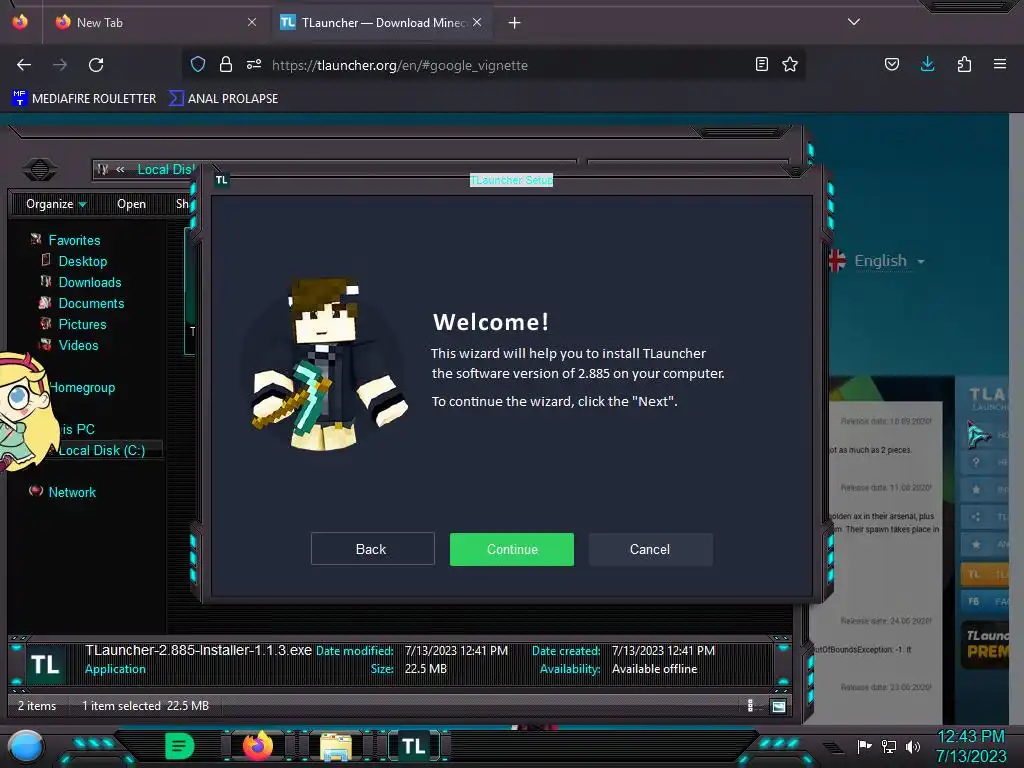
Task: Click the TLauncher-2.885-Installer-1.1.3.exe file name
Action: coord(199,650)
